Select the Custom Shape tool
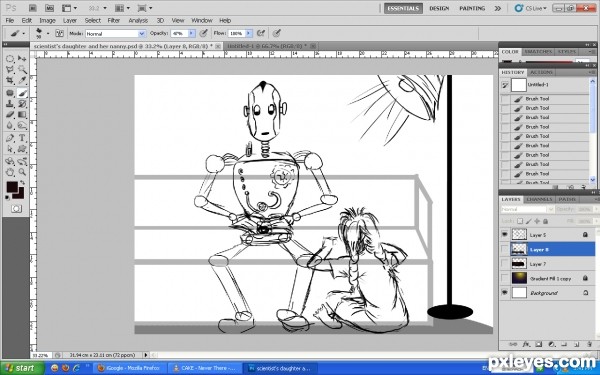 22,149
